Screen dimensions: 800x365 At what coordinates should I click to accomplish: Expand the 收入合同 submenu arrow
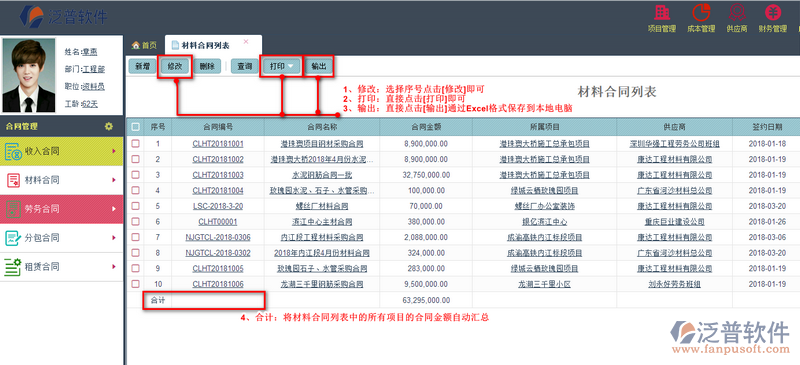(114, 151)
